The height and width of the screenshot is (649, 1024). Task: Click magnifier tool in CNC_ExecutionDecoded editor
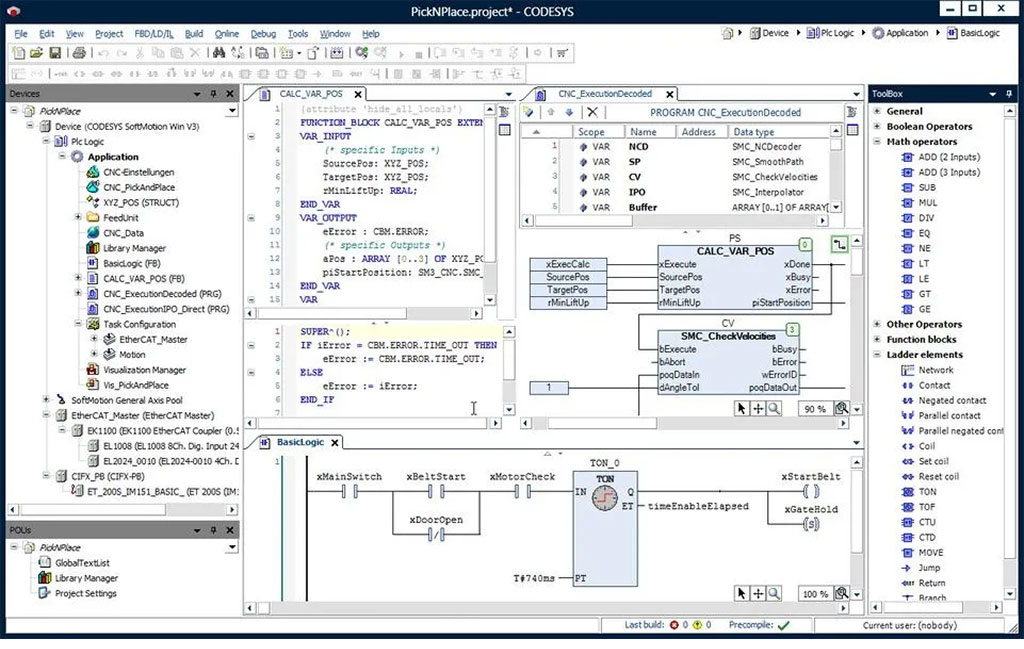coord(774,408)
